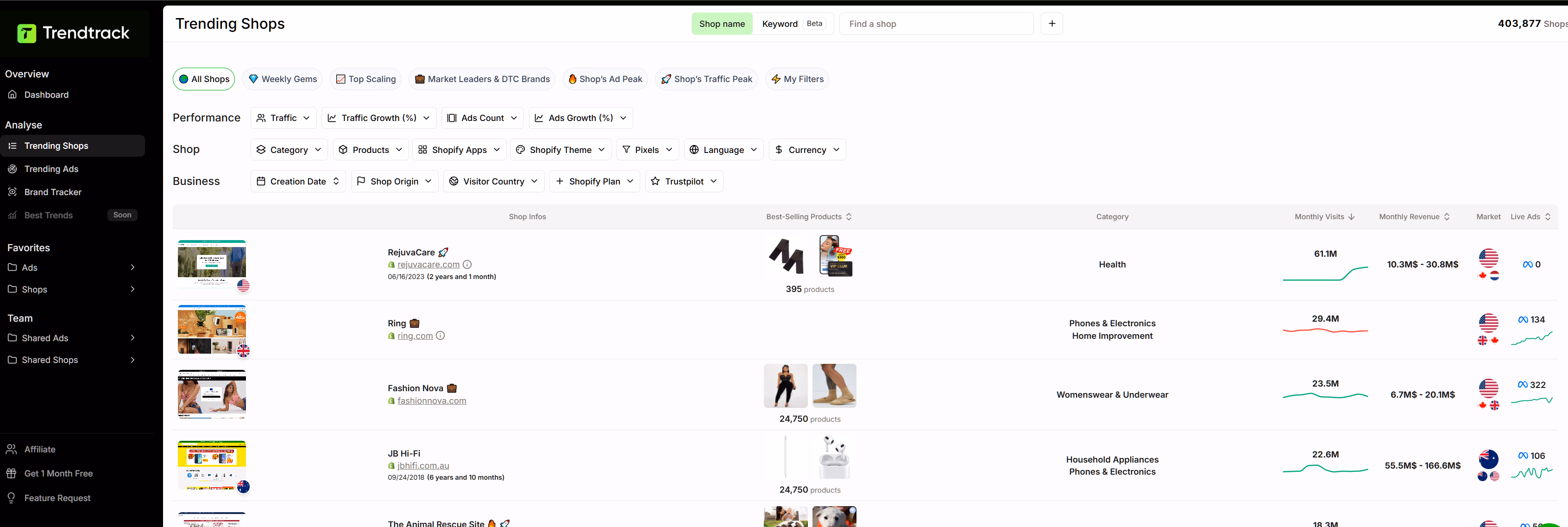Image resolution: width=1568 pixels, height=527 pixels.
Task: Click the Shopify bag icon next to fashionnova.com
Action: pyautogui.click(x=391, y=401)
